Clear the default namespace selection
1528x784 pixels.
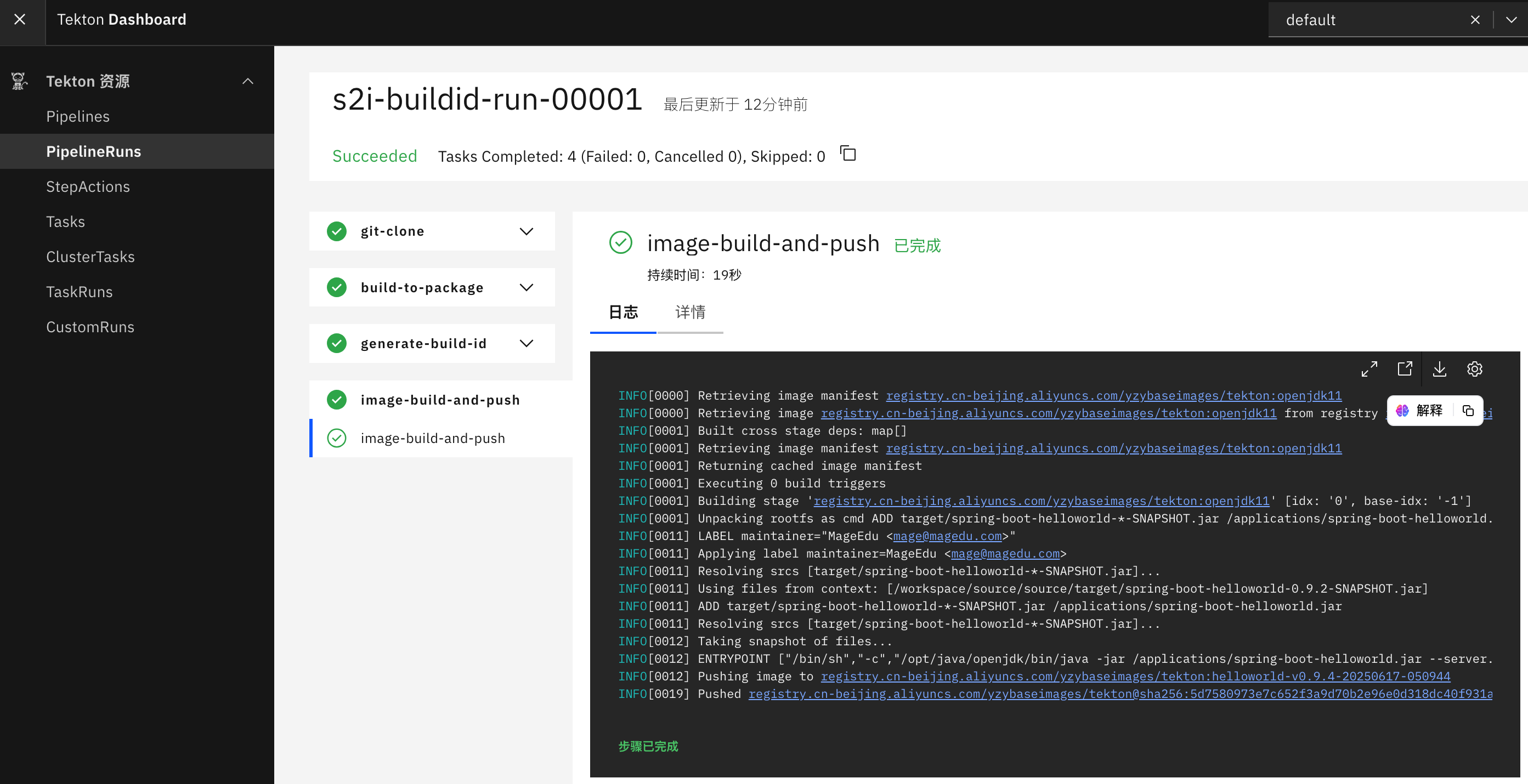1475,20
